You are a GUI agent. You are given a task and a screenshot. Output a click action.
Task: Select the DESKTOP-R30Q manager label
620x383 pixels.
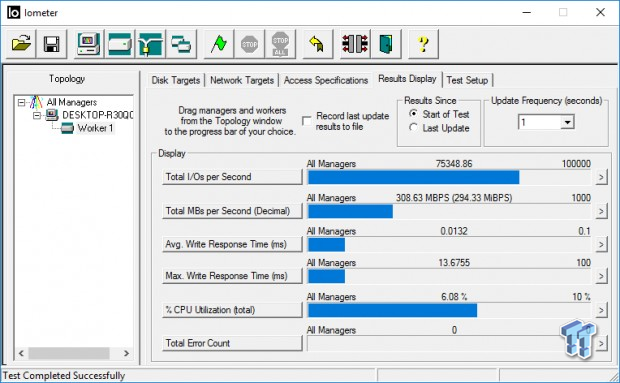pos(97,115)
